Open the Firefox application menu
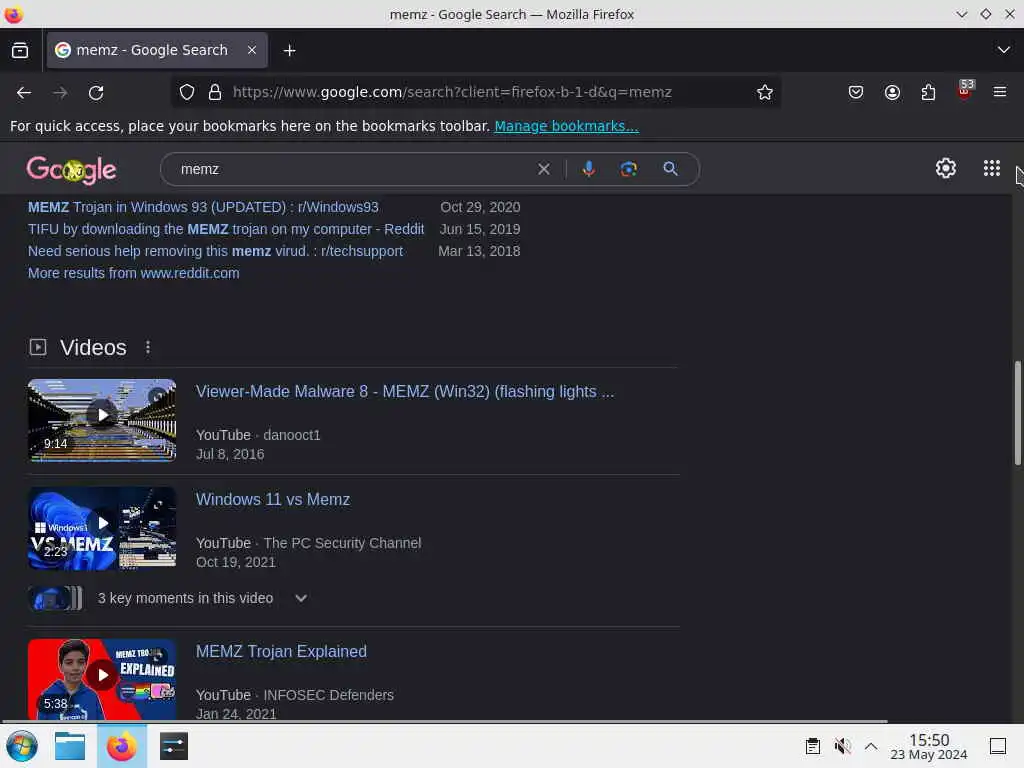The image size is (1024, 768). tap(1000, 93)
